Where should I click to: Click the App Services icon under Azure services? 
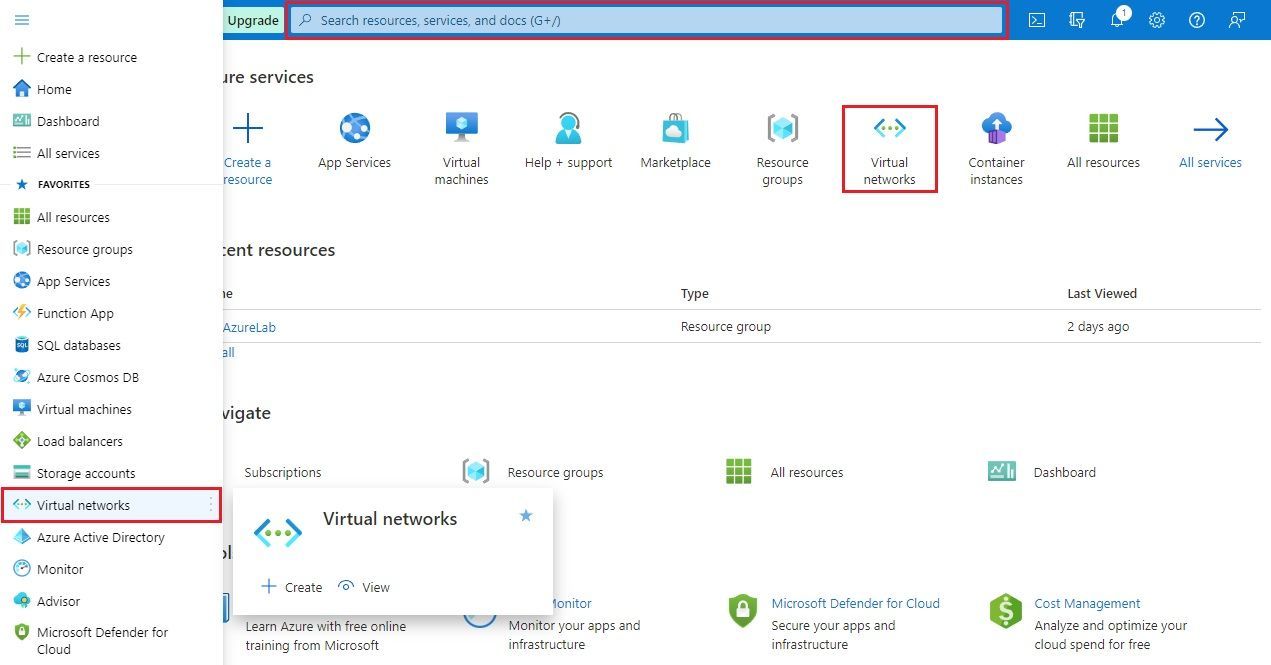click(354, 129)
